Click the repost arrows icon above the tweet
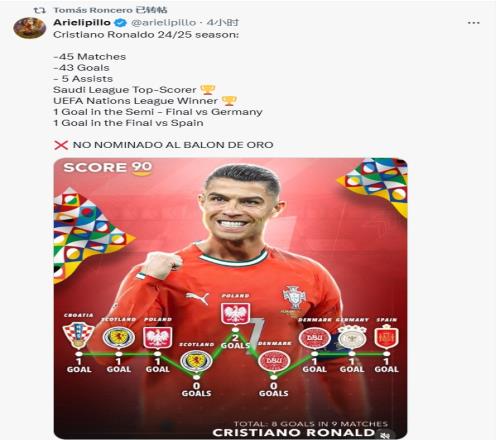The width and height of the screenshot is (500, 440). point(40,10)
